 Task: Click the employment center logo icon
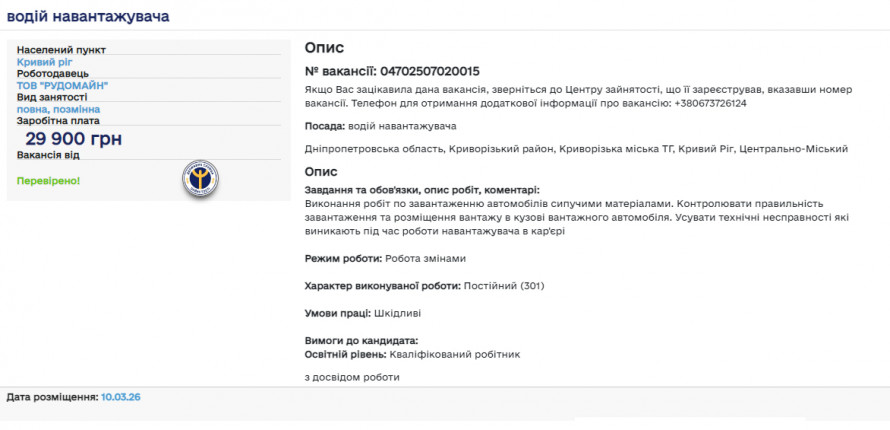[199, 178]
